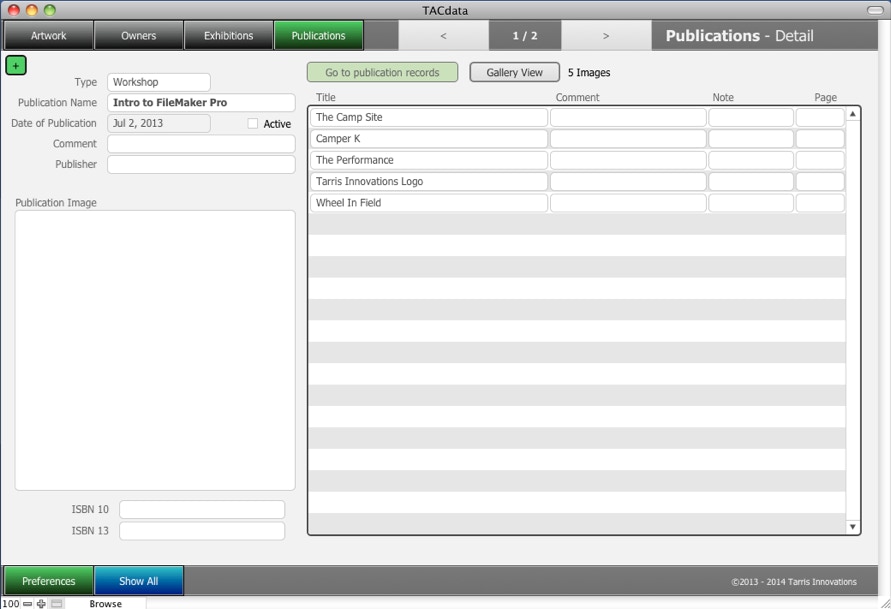Open the Date of Publication field

click(159, 124)
